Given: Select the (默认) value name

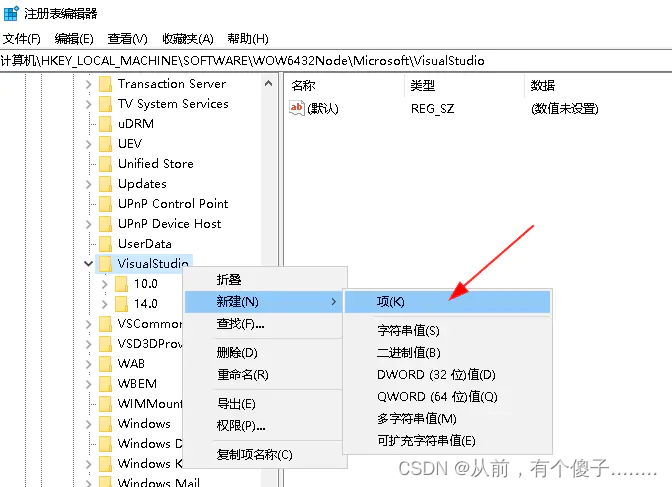Looking at the screenshot, I should [x=323, y=109].
